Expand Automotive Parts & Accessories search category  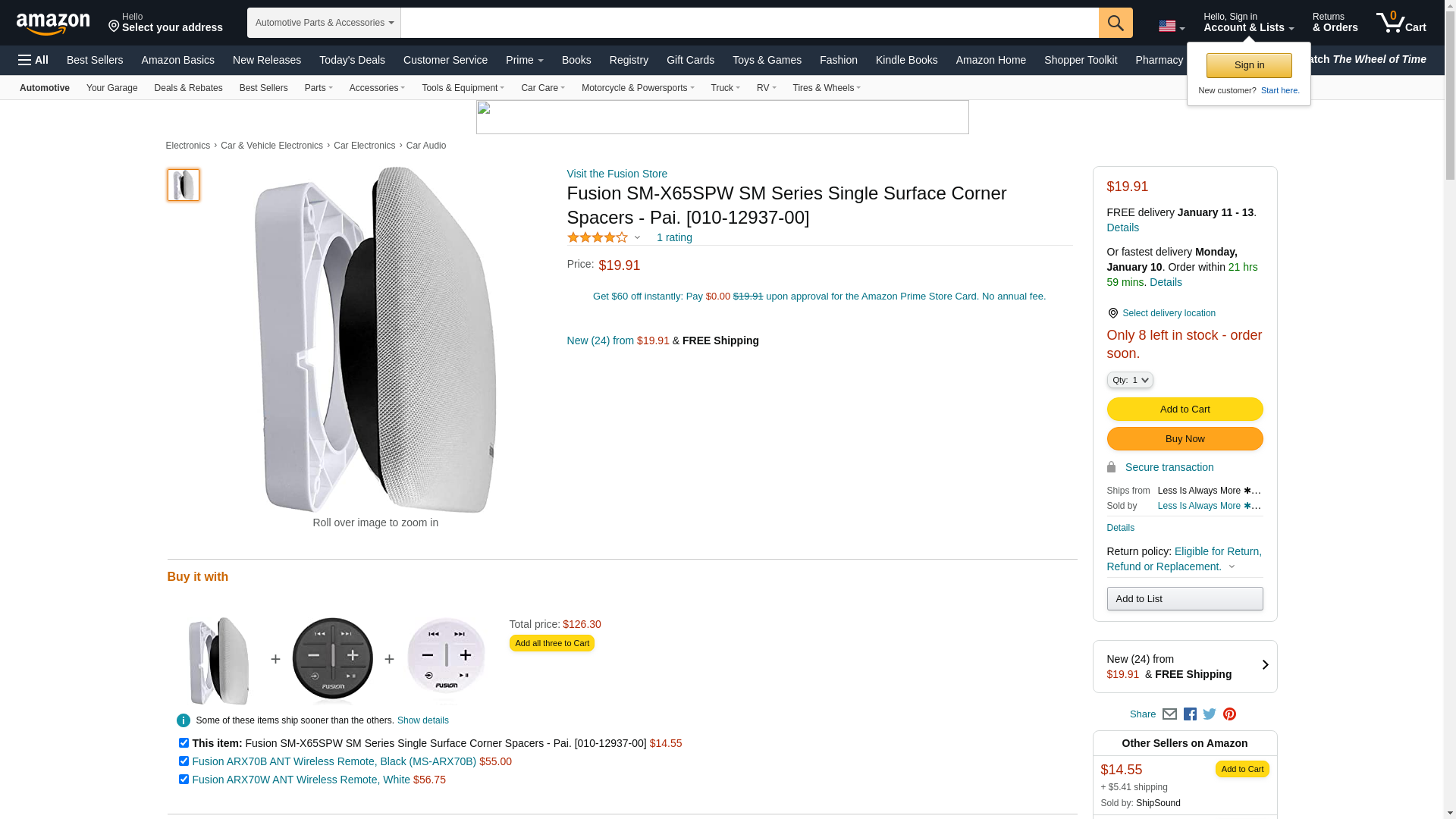[324, 23]
